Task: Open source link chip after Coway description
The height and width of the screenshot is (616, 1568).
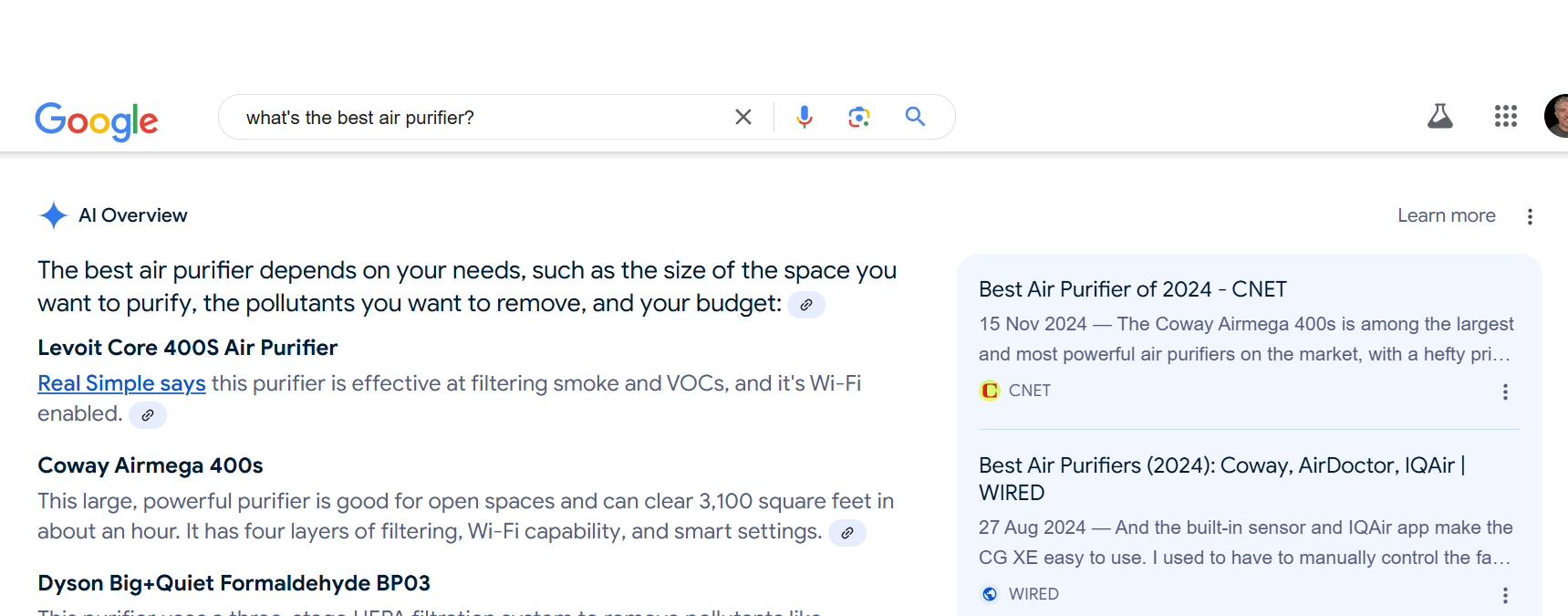Action: click(847, 533)
